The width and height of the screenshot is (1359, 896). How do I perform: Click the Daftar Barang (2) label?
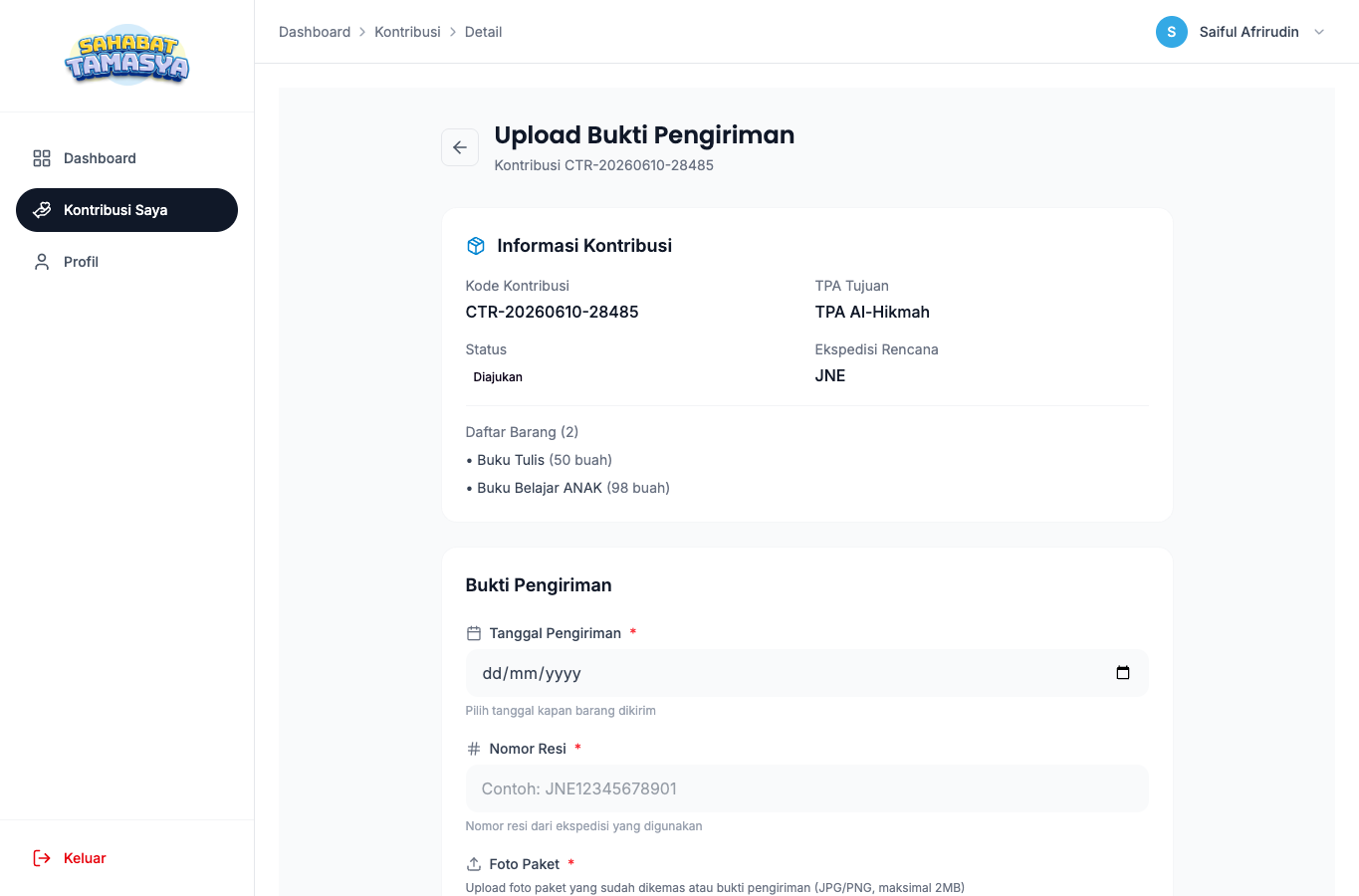pos(522,432)
